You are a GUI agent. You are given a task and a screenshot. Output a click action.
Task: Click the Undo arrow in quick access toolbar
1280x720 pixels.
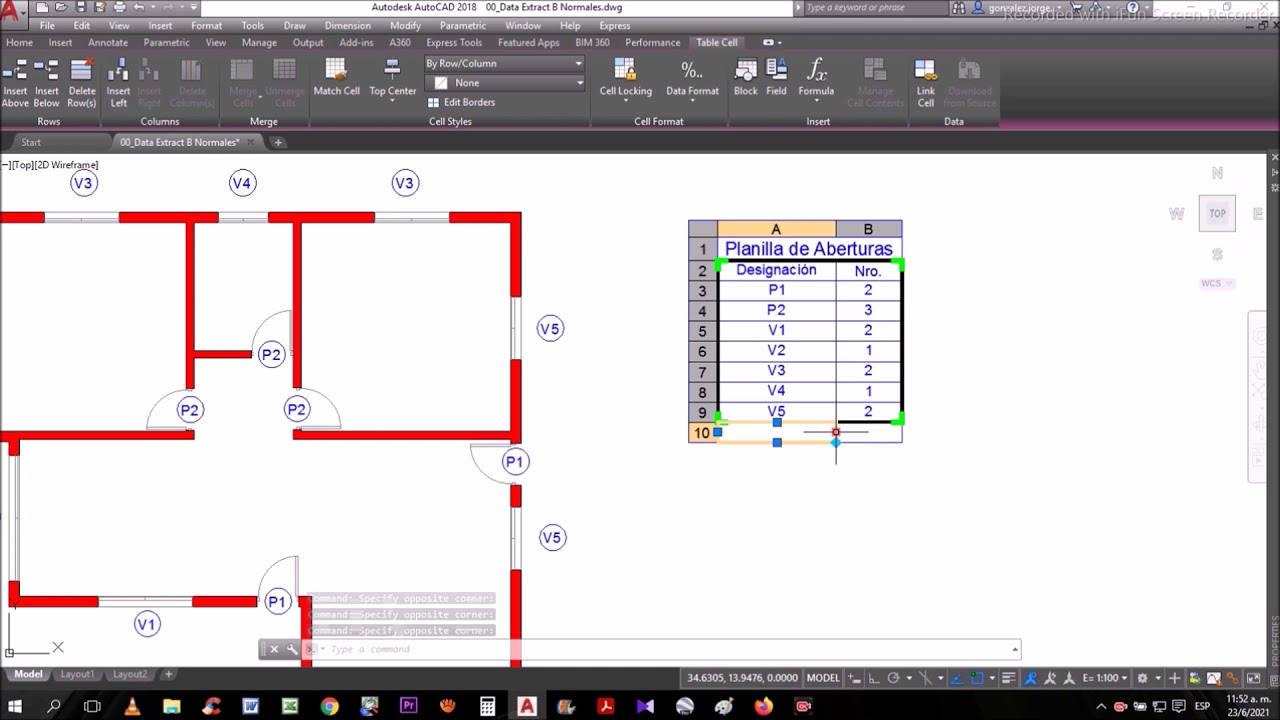[138, 7]
